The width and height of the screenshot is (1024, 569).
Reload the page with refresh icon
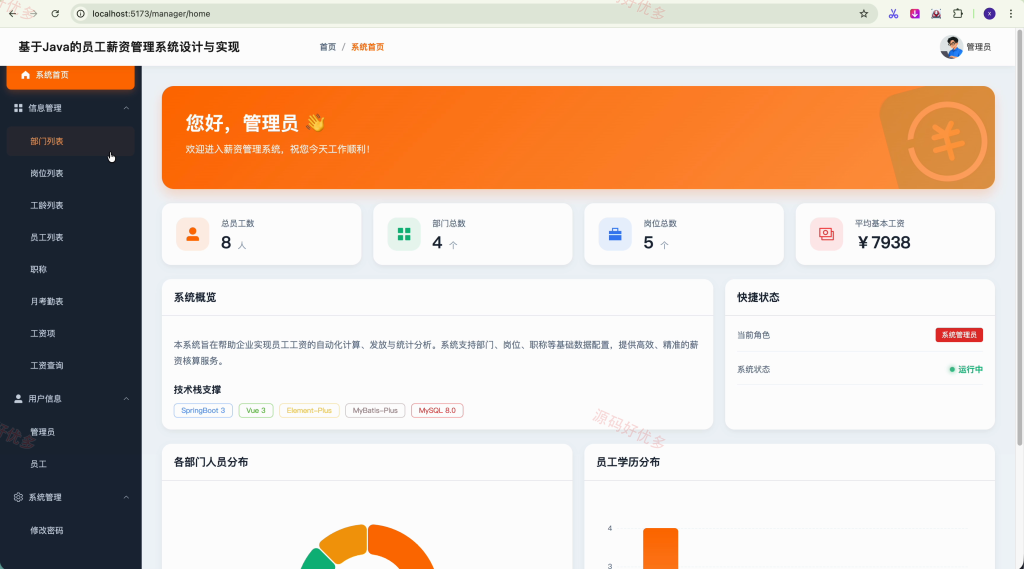point(55,13)
